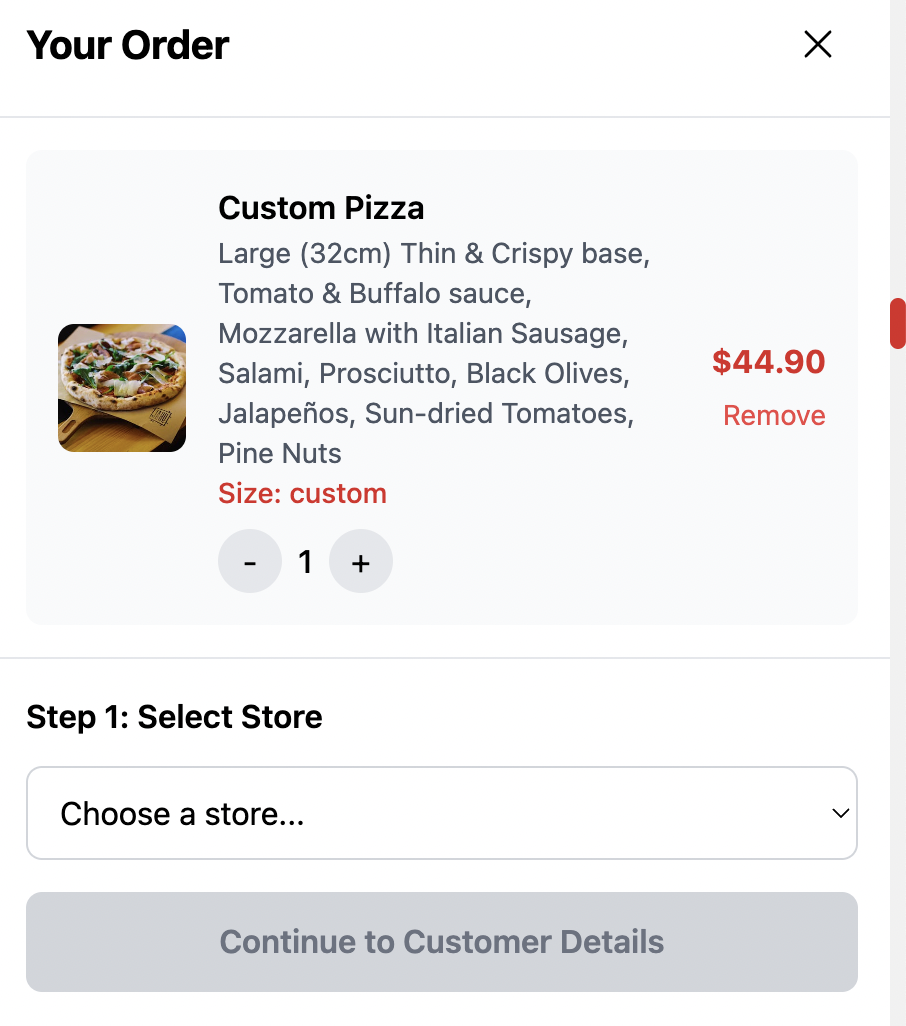
Task: Click the scrollbar track above the red thumb
Action: 897,149
